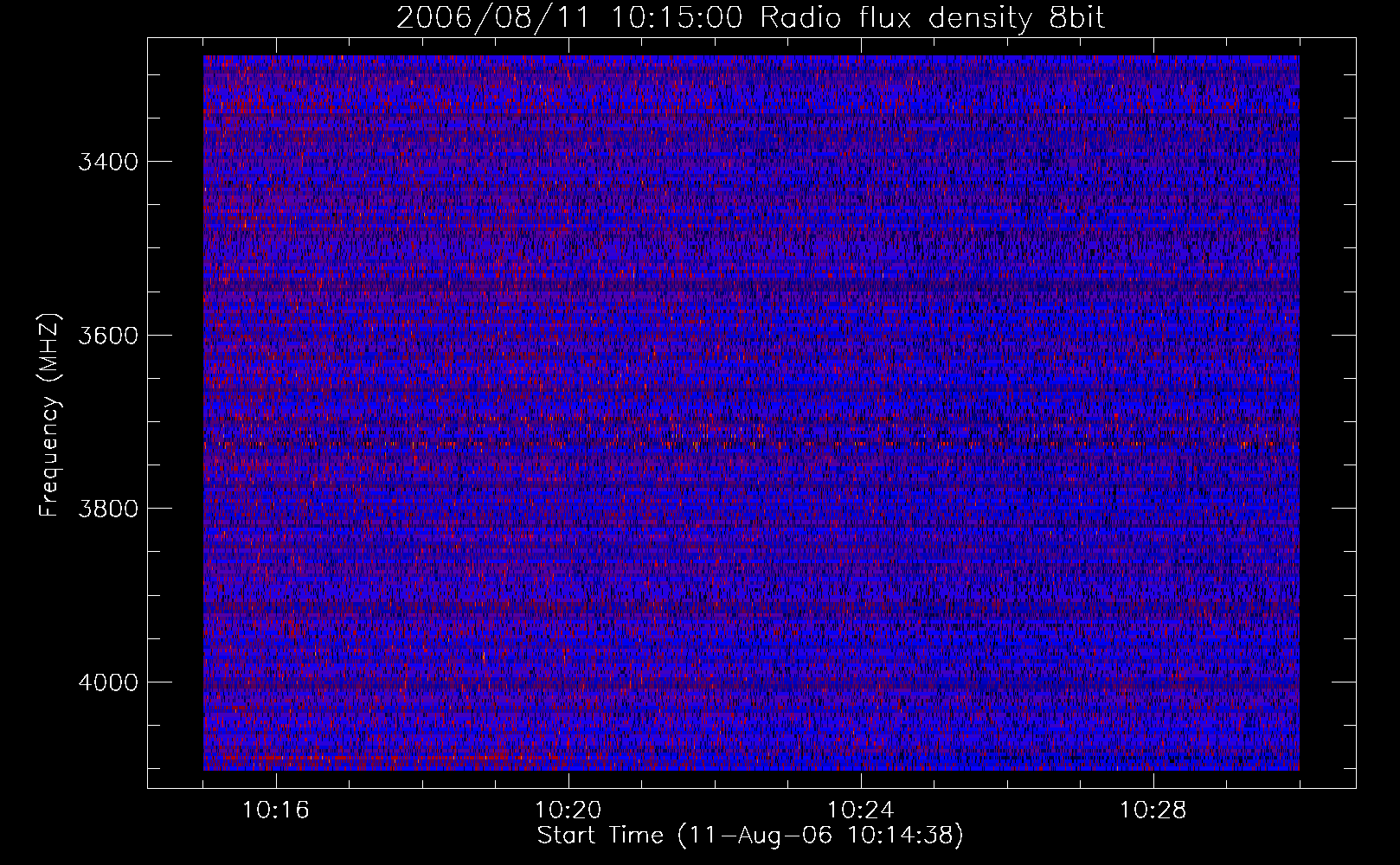Click the 3600 frequency tick label
Image resolution: width=1400 pixels, height=865 pixels.
(x=108, y=336)
